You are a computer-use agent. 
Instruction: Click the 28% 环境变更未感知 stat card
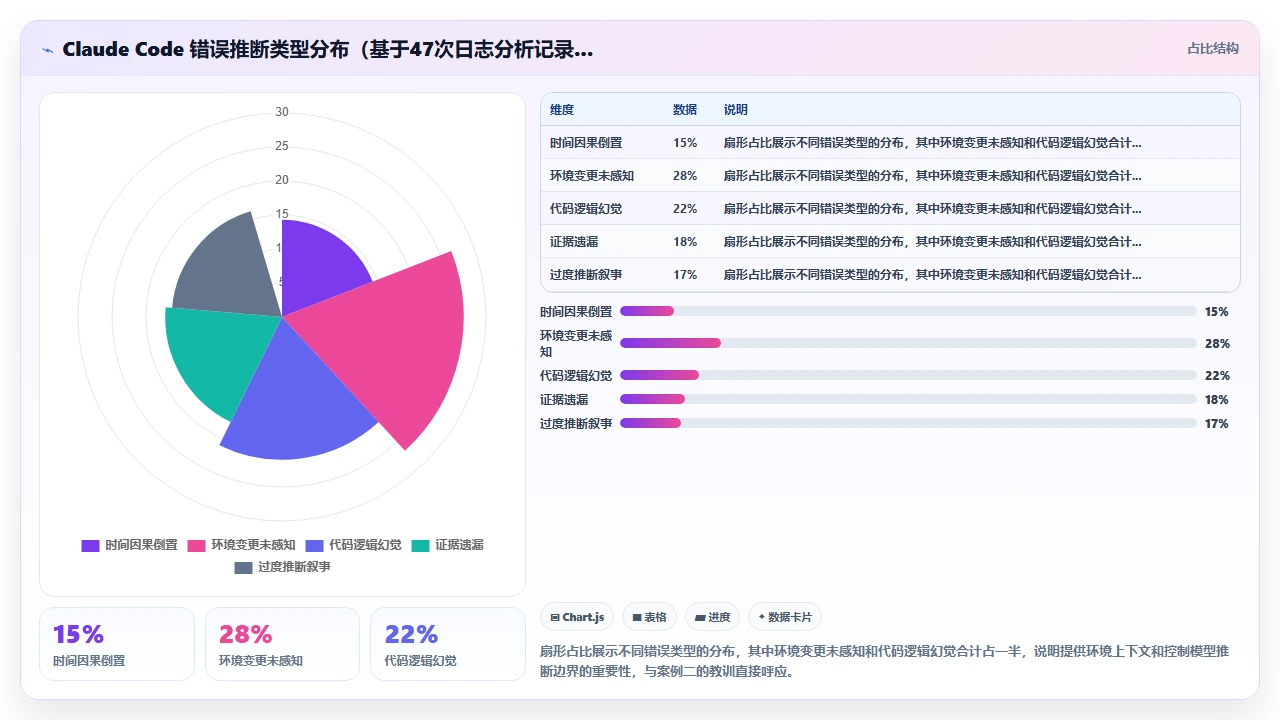pyautogui.click(x=283, y=644)
